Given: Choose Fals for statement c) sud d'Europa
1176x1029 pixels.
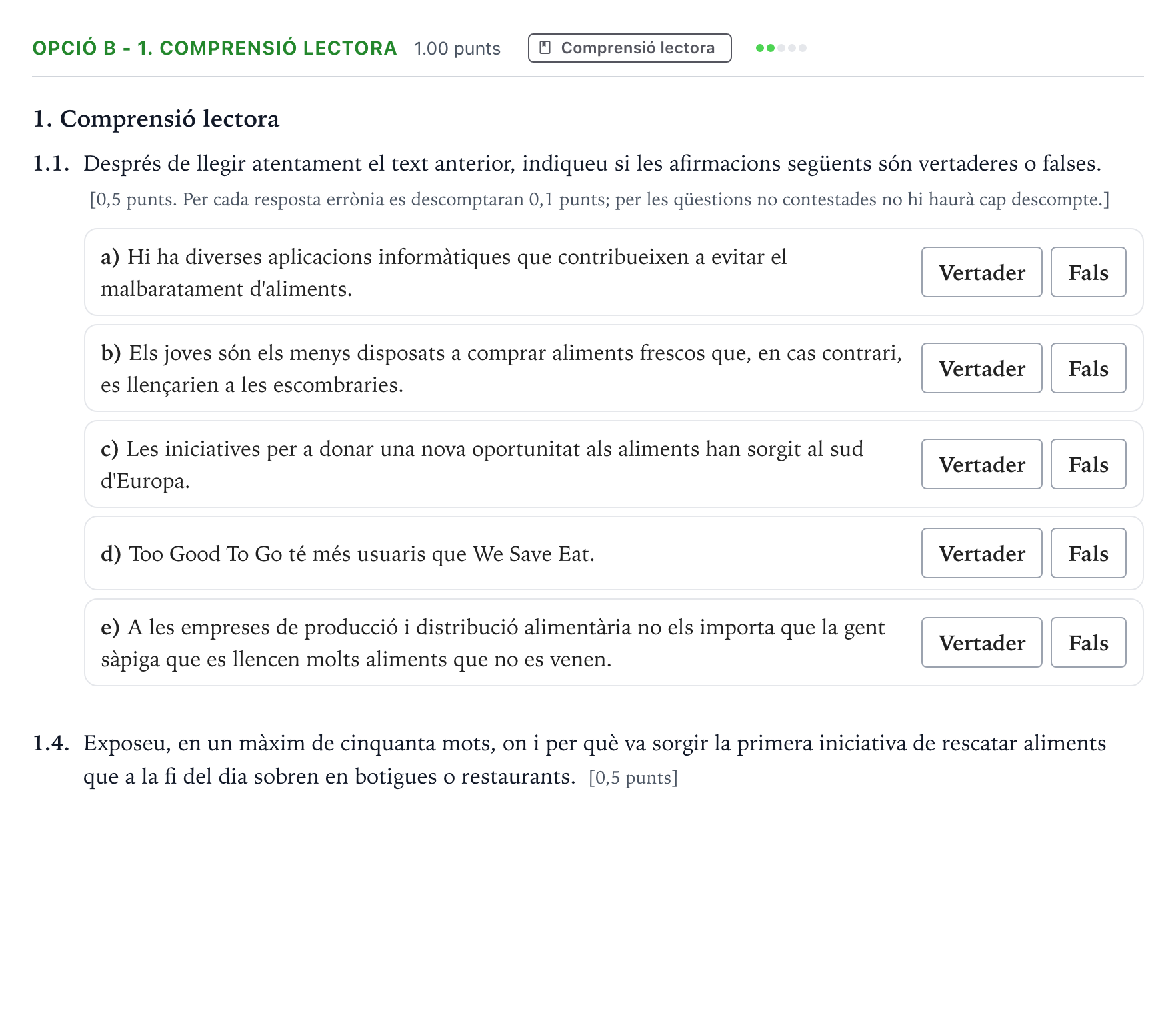Looking at the screenshot, I should 1088,464.
